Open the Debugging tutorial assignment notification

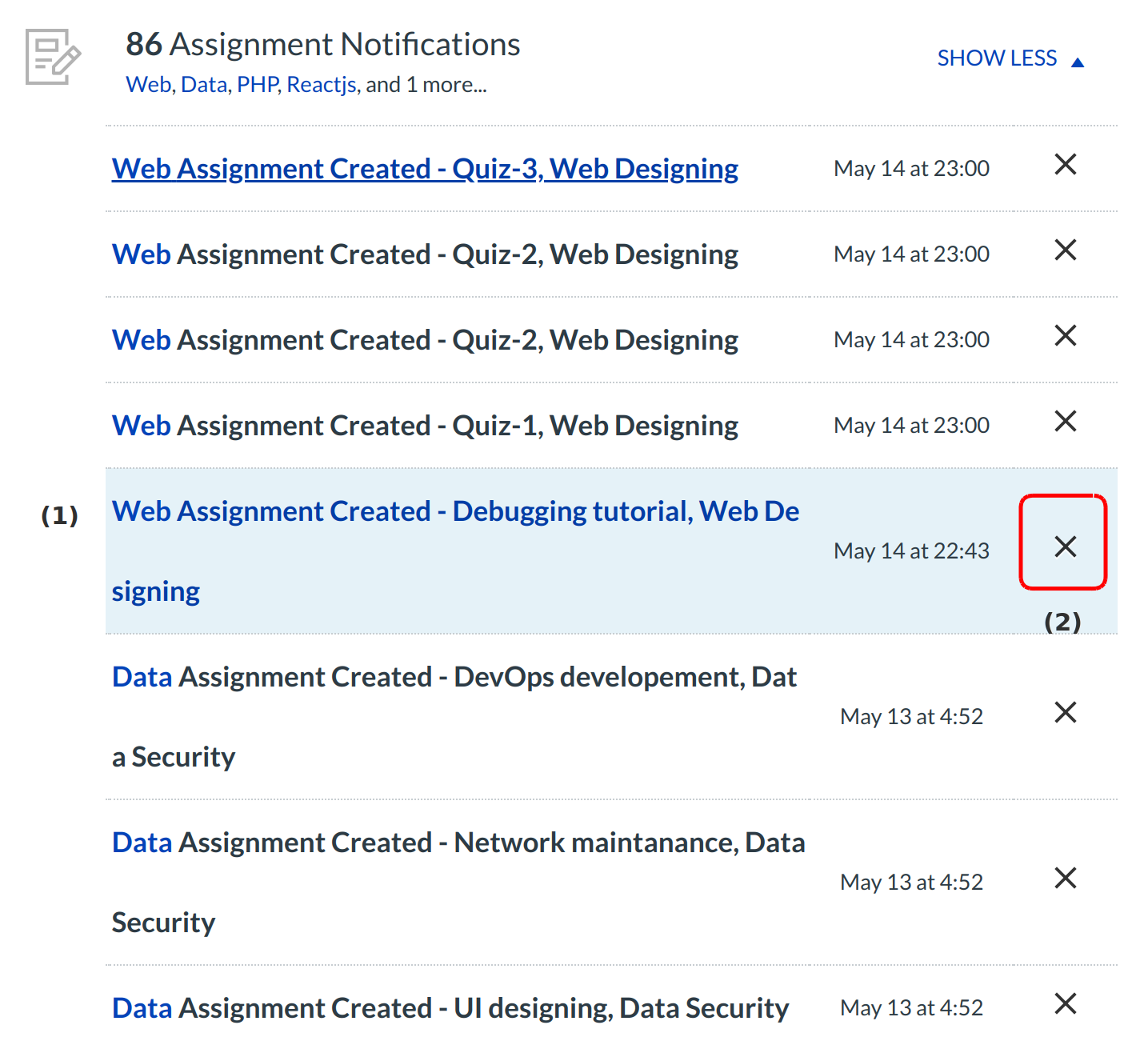tap(455, 512)
